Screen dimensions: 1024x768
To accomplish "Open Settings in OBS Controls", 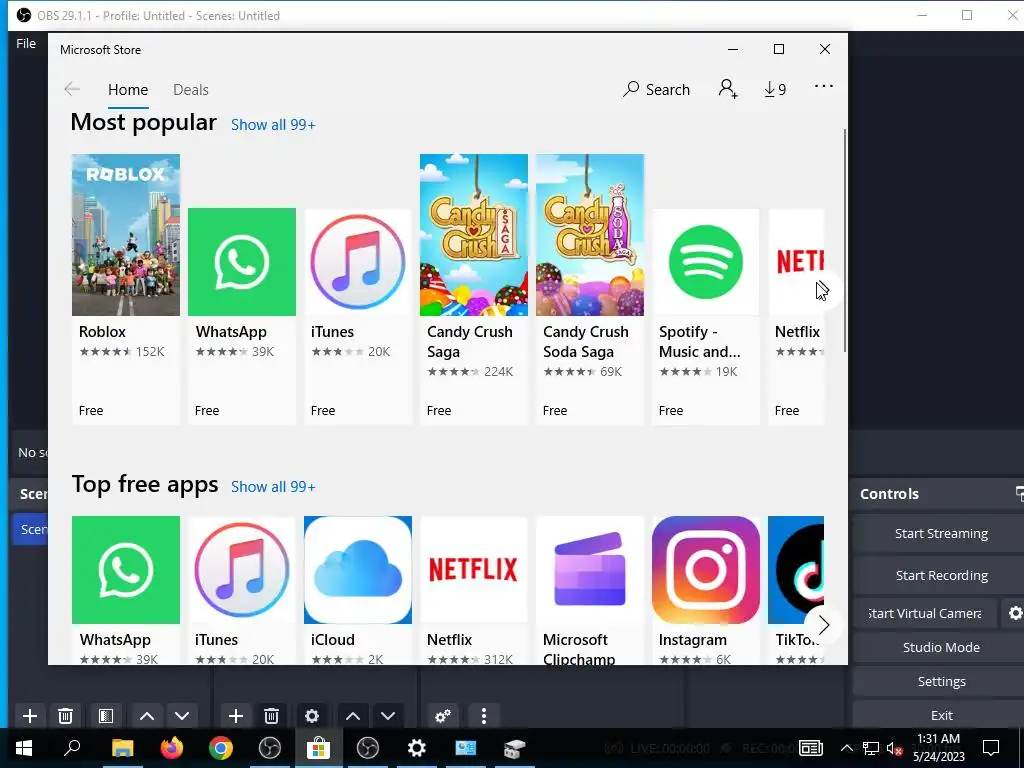I will click(940, 681).
